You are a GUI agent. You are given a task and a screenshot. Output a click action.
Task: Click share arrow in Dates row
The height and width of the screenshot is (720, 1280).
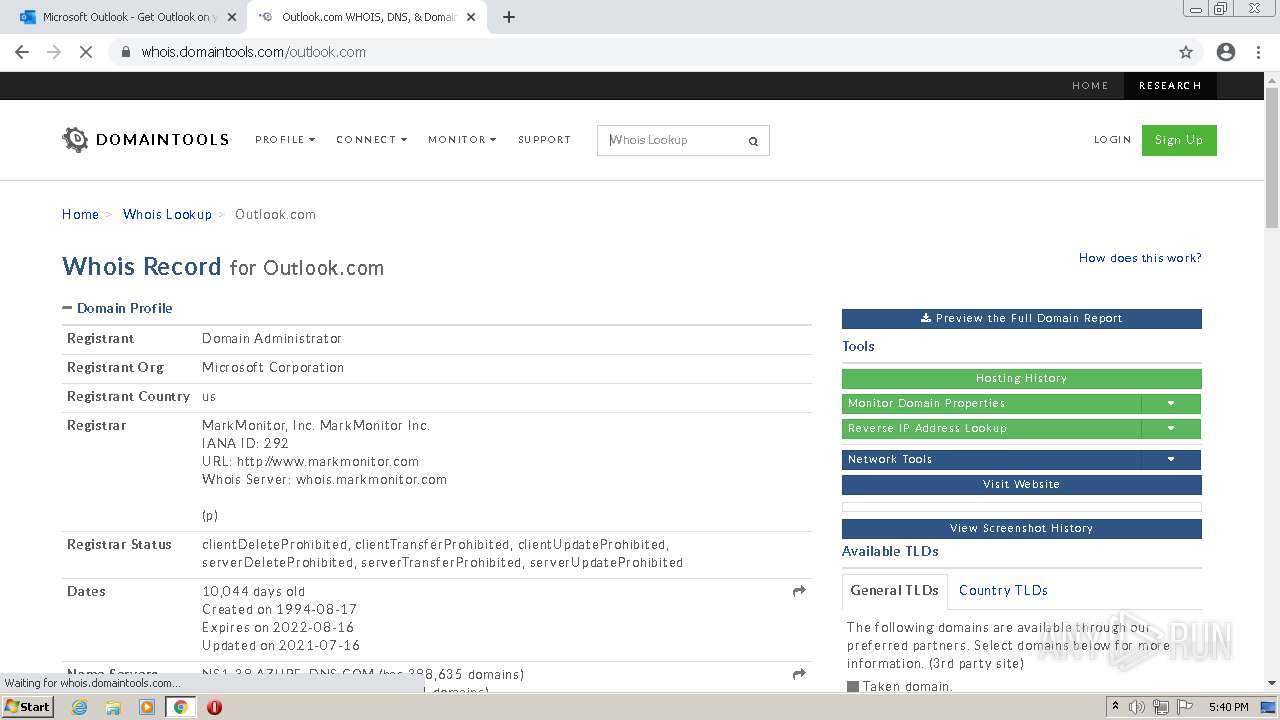[799, 591]
